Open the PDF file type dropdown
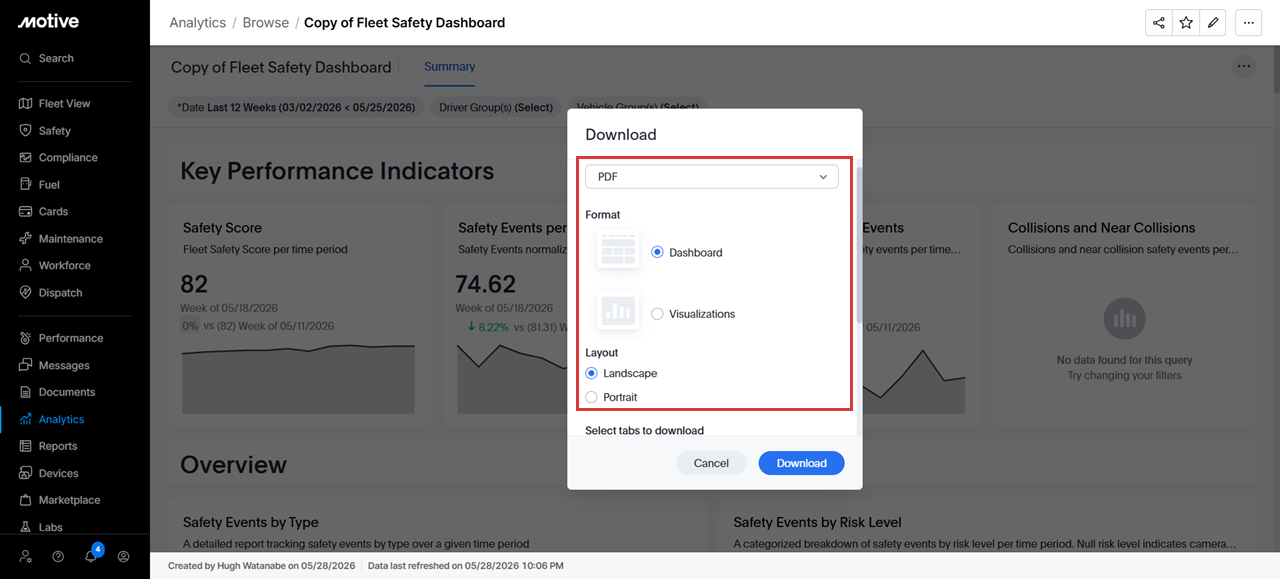 pos(712,177)
